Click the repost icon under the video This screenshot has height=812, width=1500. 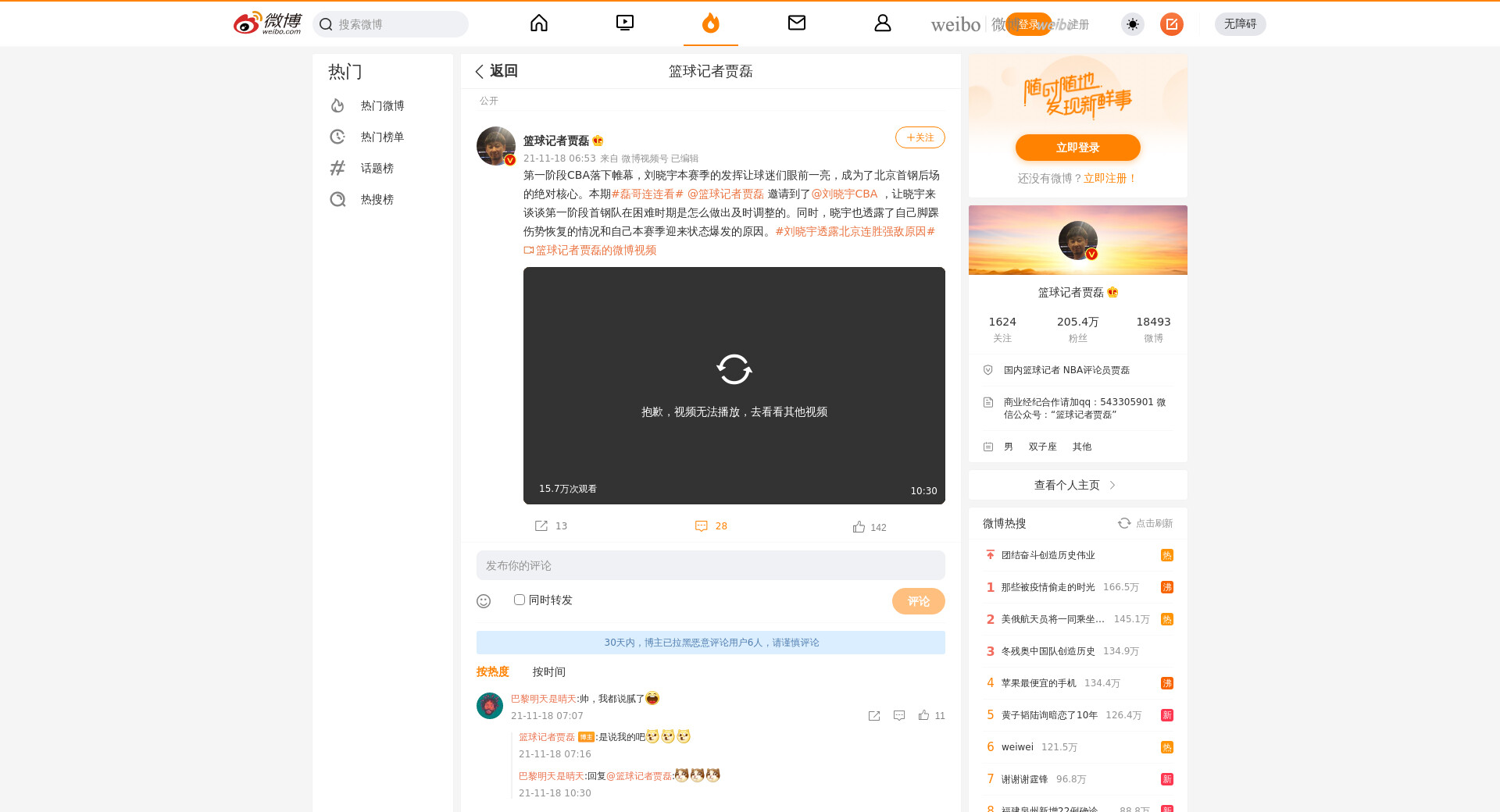(541, 526)
